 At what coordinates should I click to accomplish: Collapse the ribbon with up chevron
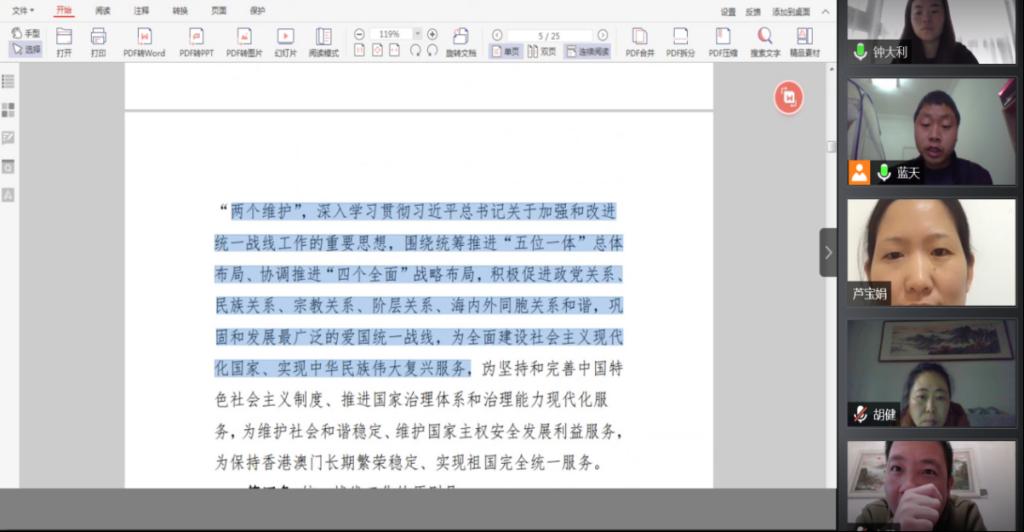click(825, 12)
